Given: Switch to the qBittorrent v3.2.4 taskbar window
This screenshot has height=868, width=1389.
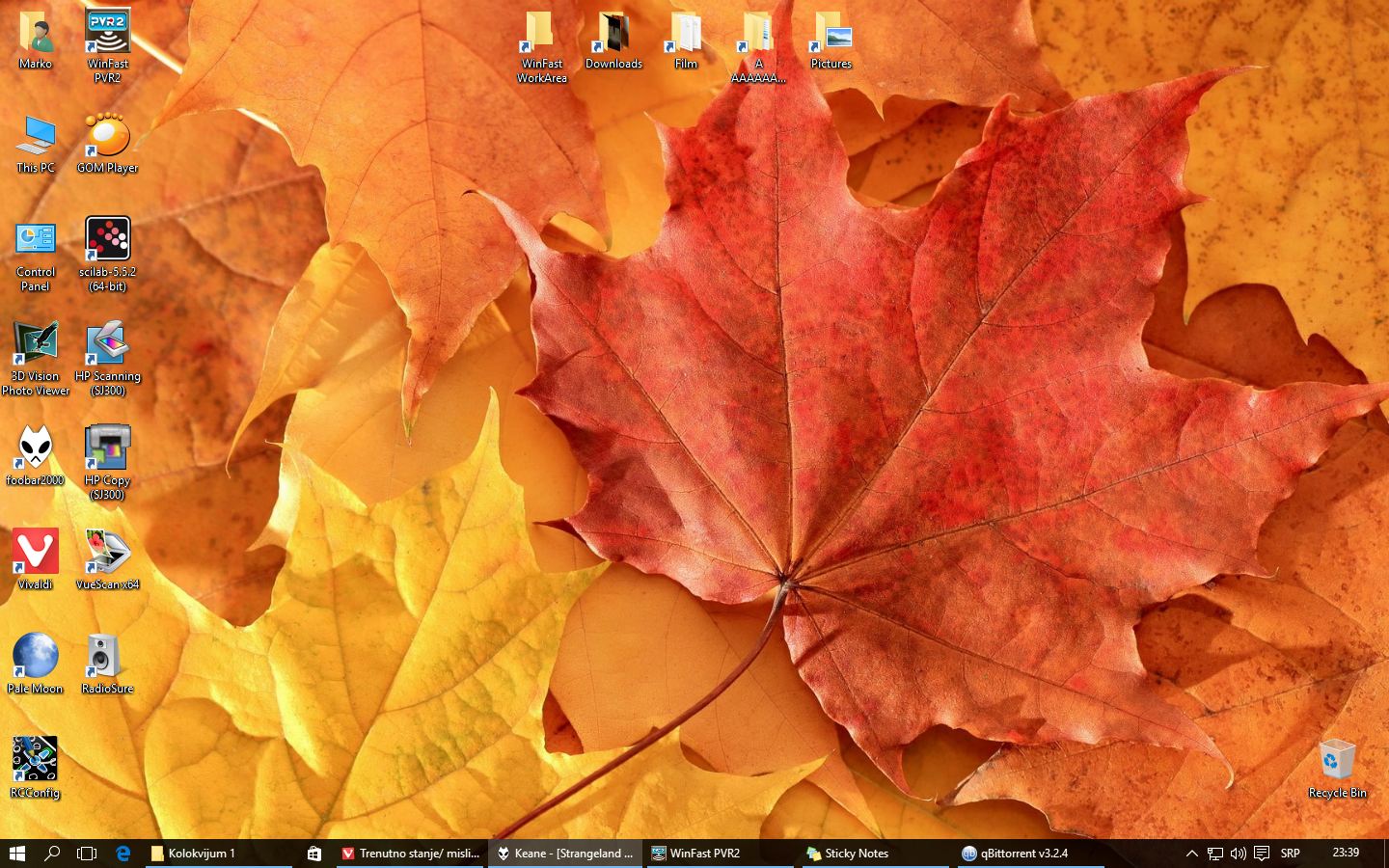Looking at the screenshot, I should pos(1030,854).
